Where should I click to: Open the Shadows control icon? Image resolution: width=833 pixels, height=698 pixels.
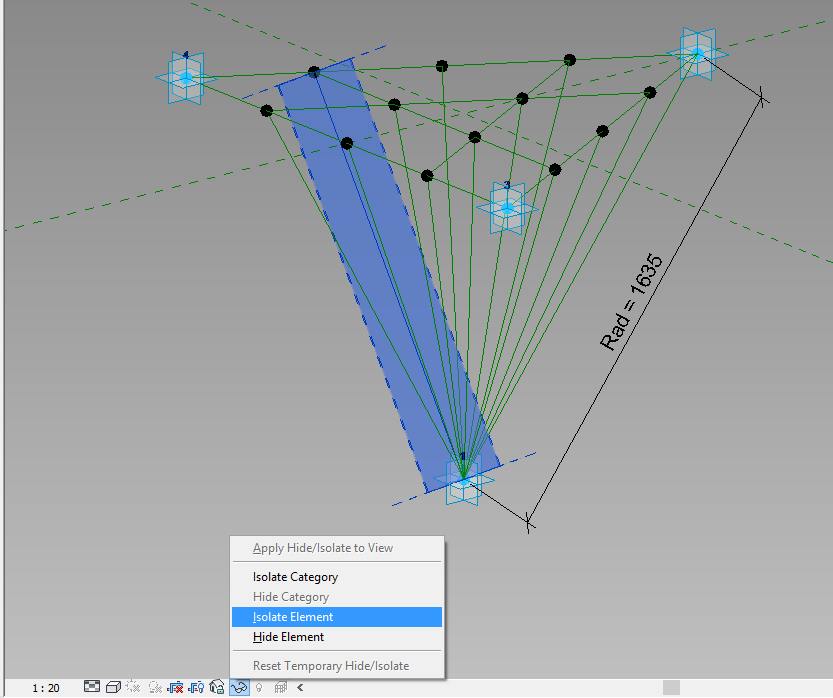pos(153,687)
